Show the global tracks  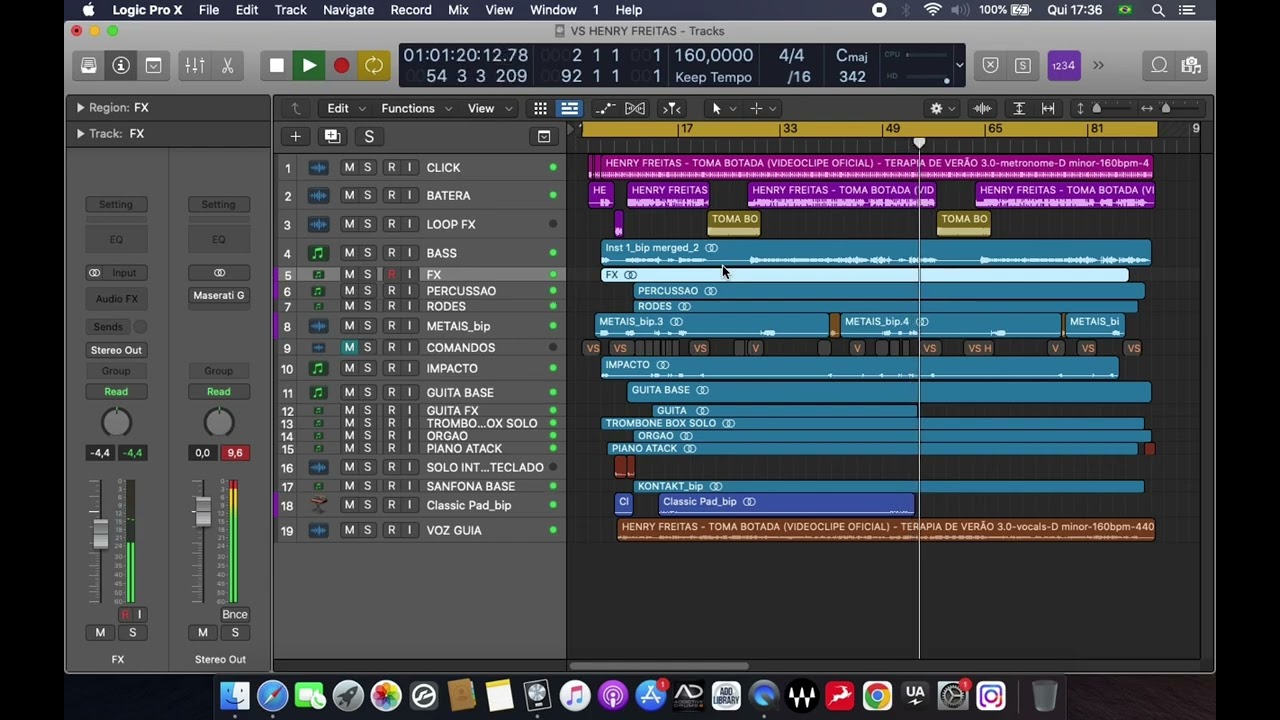[544, 136]
